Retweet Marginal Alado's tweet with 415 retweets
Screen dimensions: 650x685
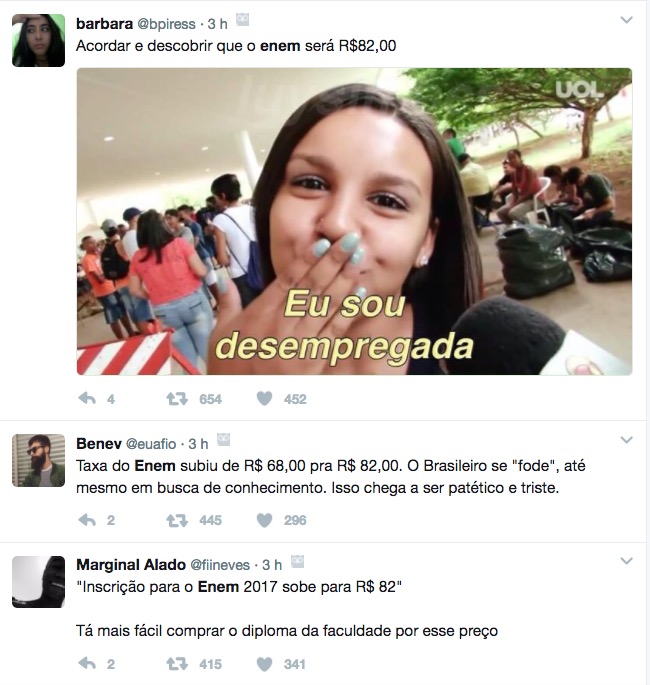[x=177, y=664]
